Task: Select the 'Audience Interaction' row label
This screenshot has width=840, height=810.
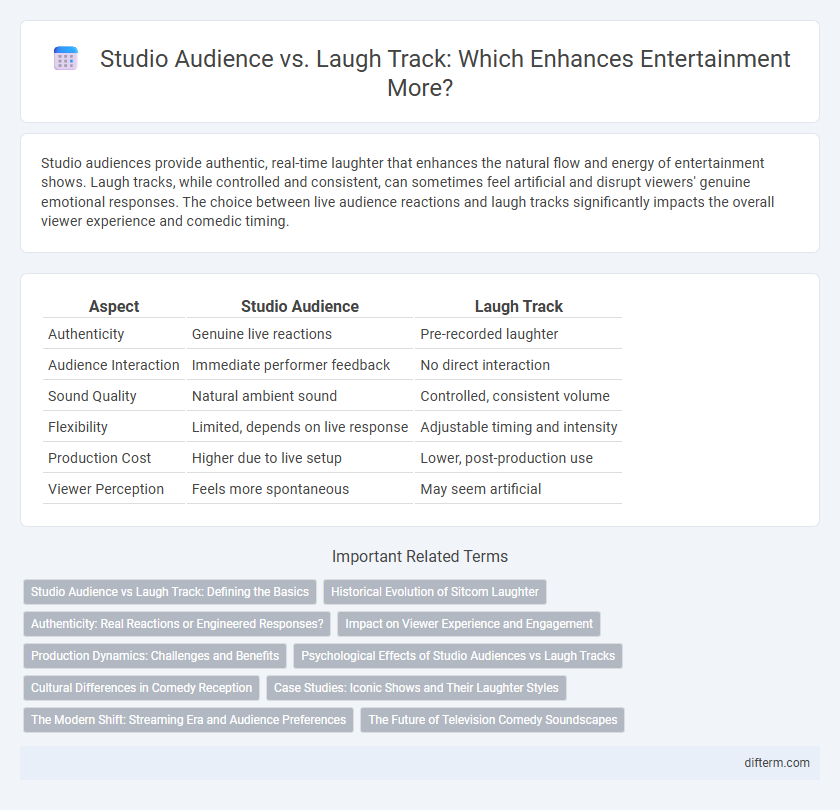Action: point(114,365)
